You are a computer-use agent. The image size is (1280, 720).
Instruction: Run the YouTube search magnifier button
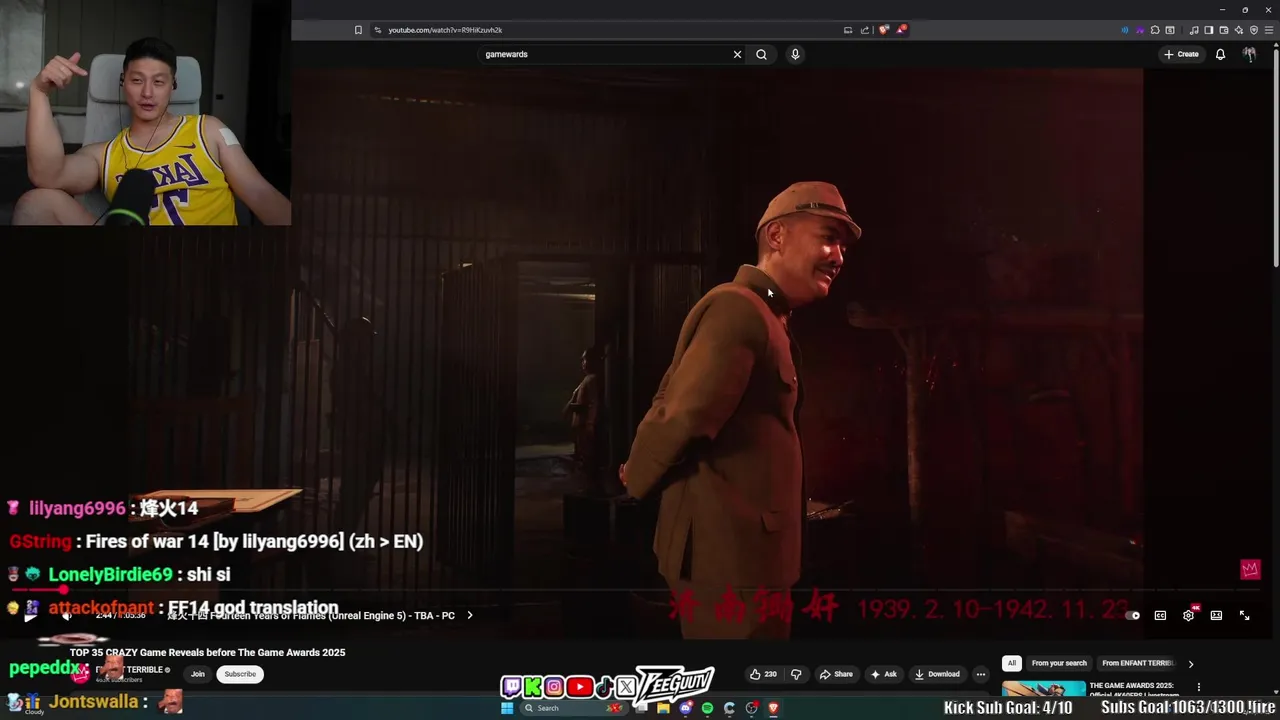click(761, 54)
